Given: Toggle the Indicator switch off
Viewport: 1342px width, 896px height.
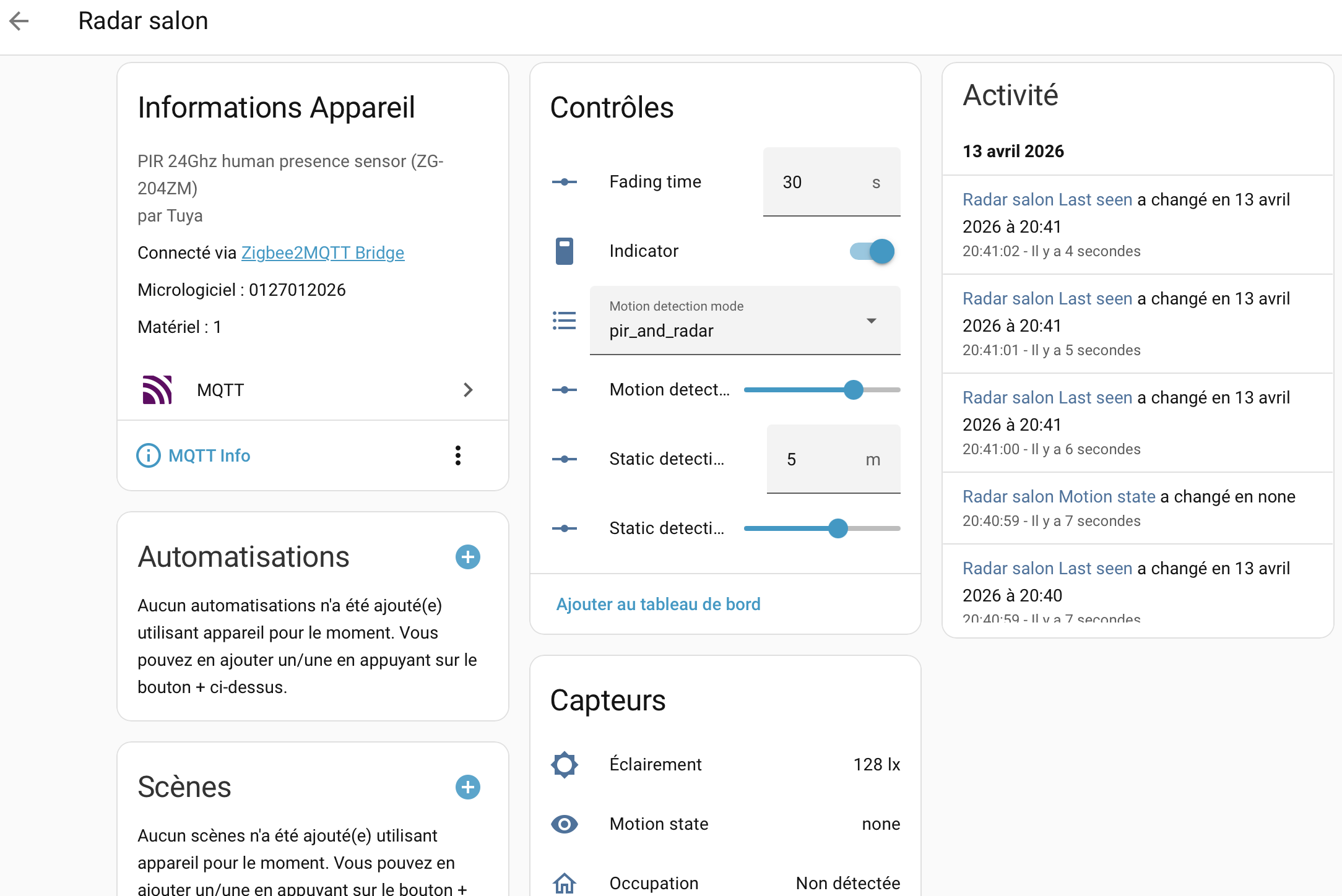Looking at the screenshot, I should [872, 251].
